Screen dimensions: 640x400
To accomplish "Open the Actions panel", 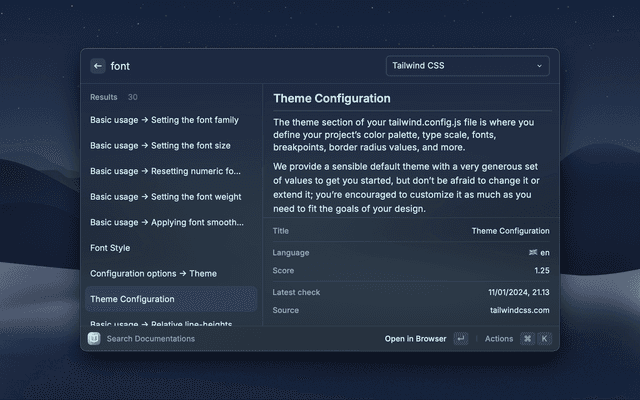I will pos(498,339).
